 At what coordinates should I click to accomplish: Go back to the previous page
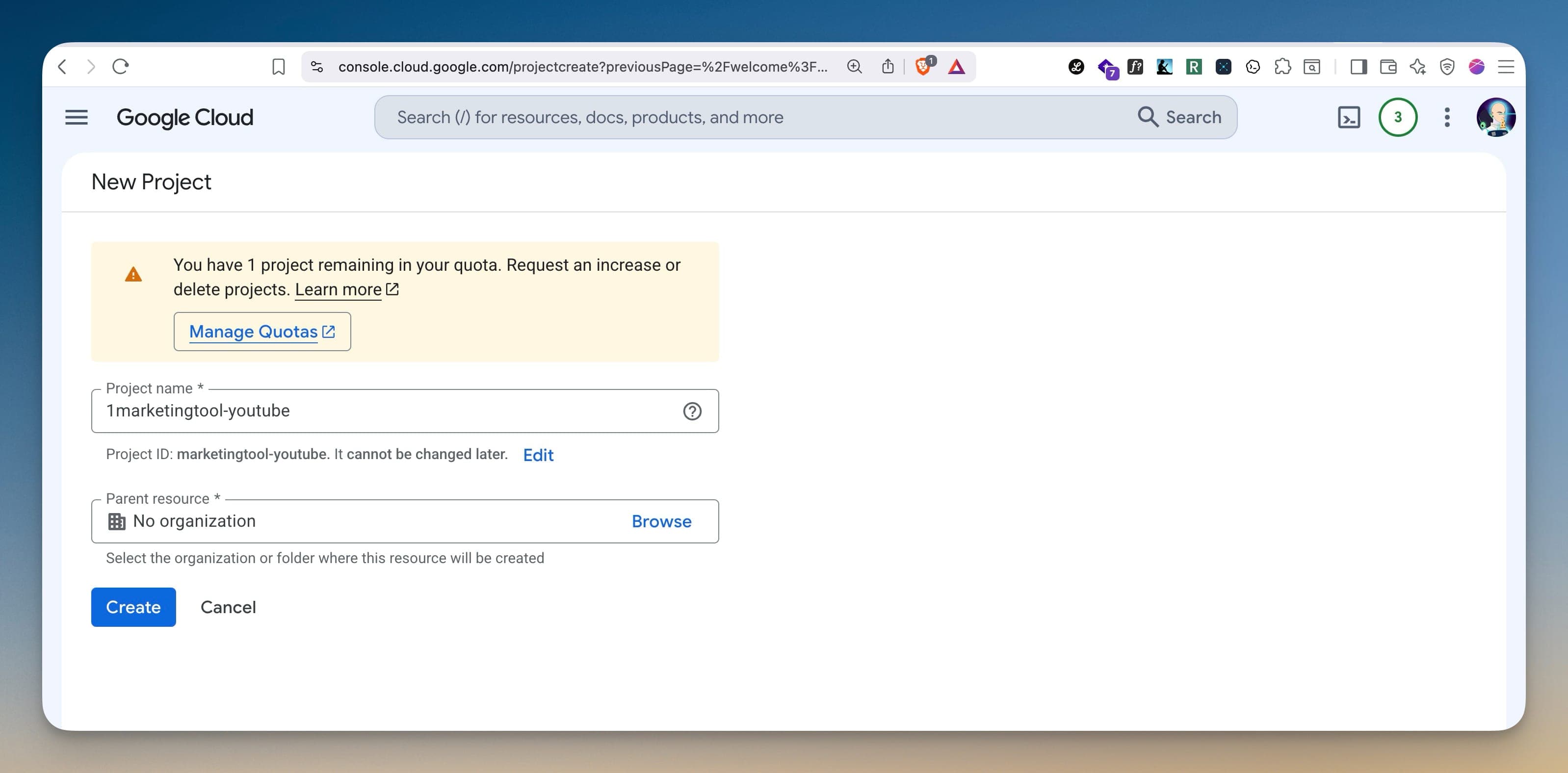(x=62, y=66)
